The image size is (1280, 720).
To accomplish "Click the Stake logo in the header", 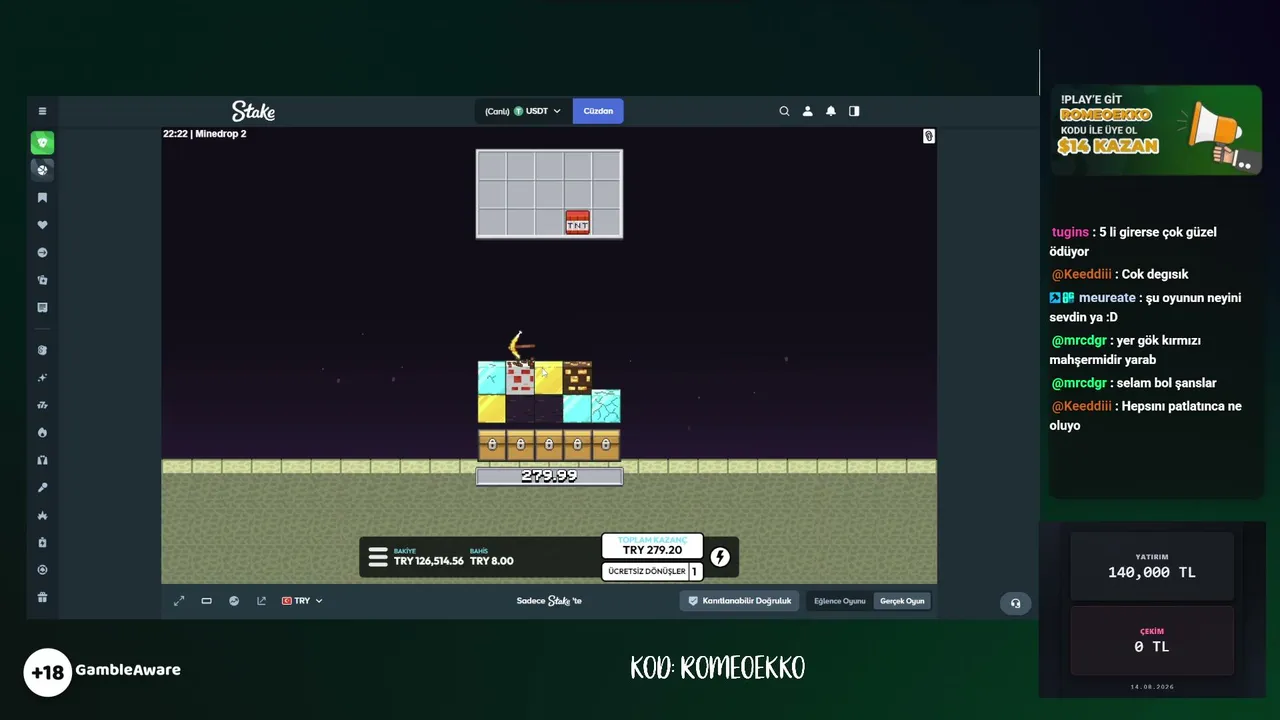I will pos(253,111).
